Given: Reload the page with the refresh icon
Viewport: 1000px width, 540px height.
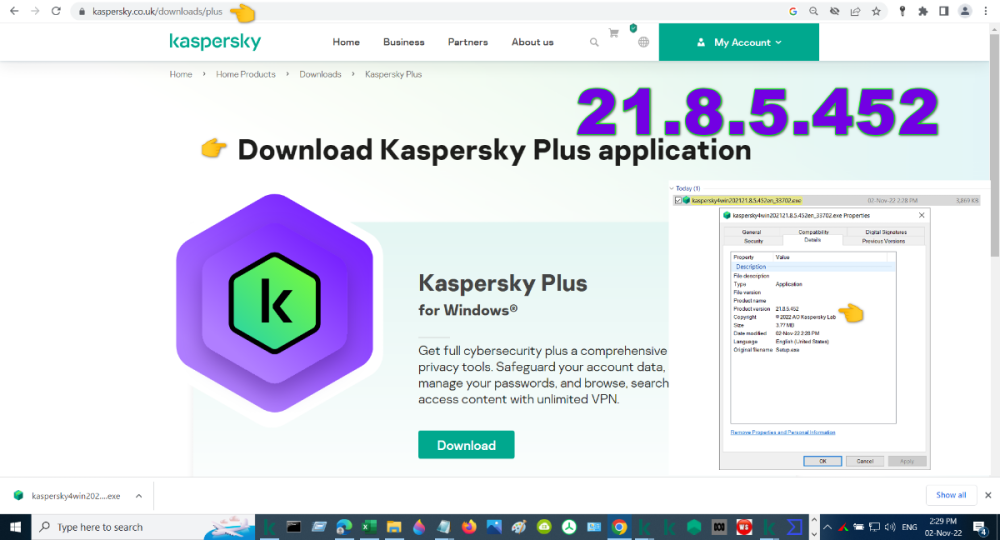Looking at the screenshot, I should pos(56,11).
